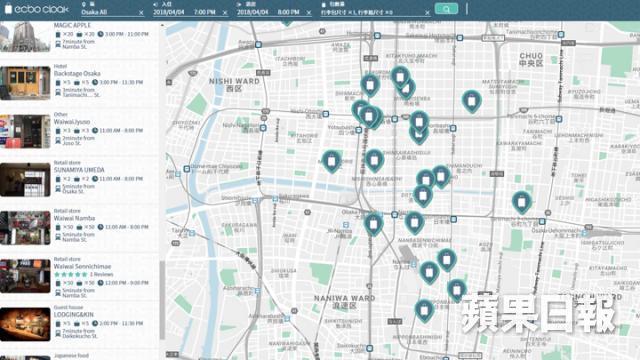
Task: Click the green search button
Action: point(446,9)
